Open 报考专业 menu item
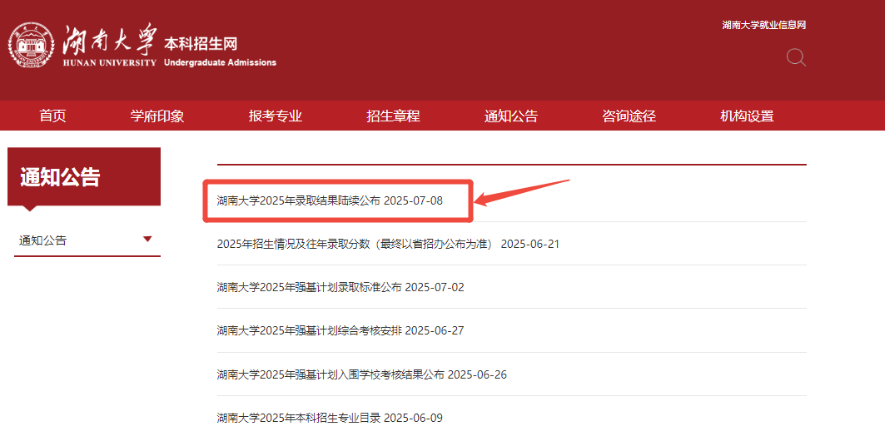Image resolution: width=885 pixels, height=438 pixels. [x=275, y=116]
